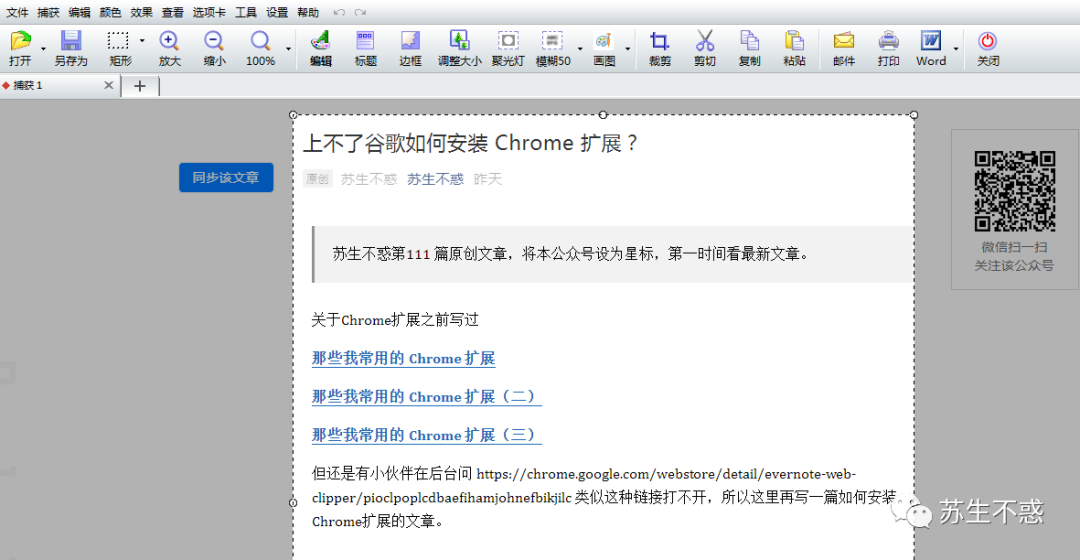Add a new tab with plus button
1080x560 pixels.
[x=140, y=86]
